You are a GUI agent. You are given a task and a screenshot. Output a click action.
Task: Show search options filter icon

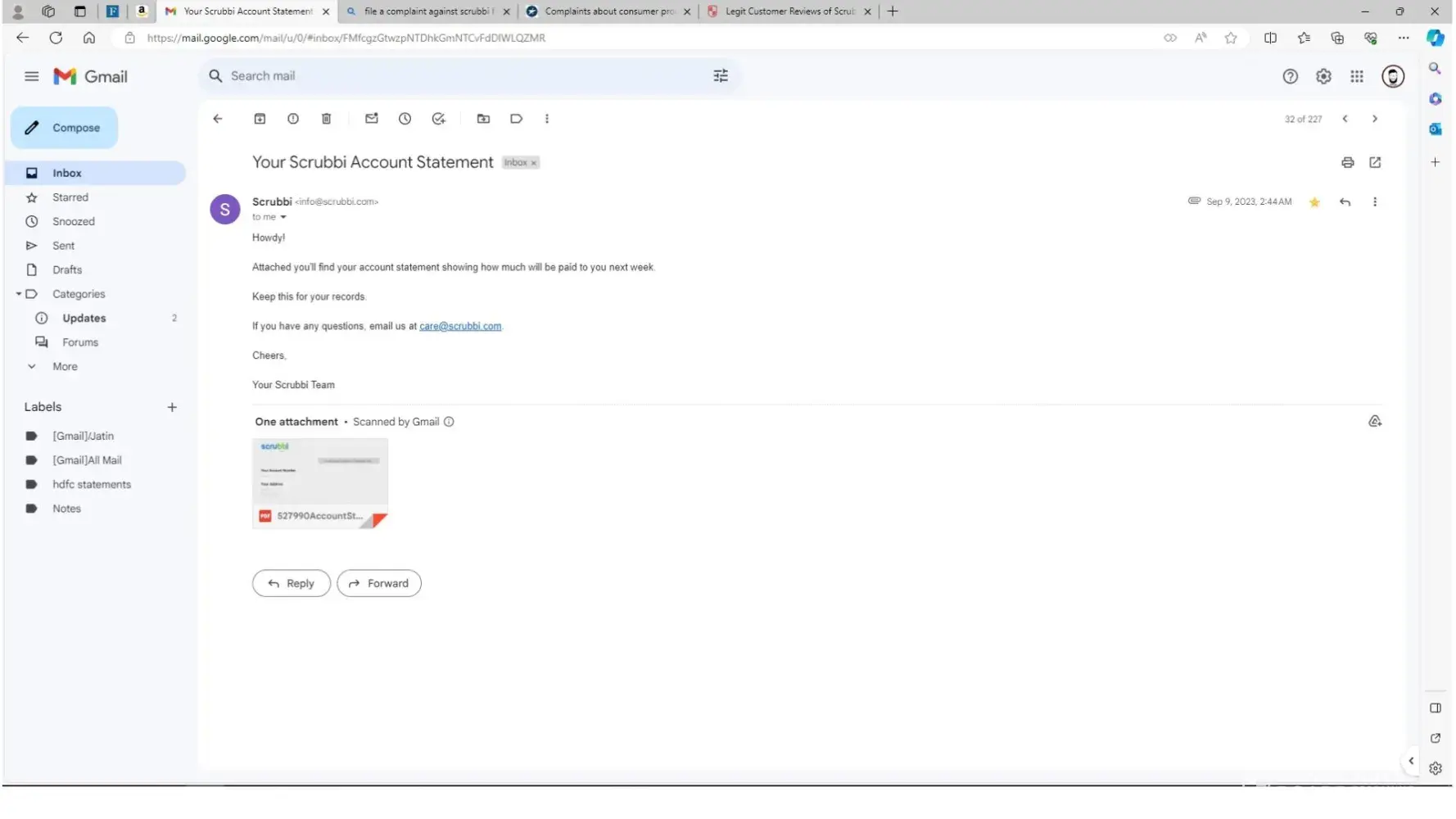pyautogui.click(x=721, y=76)
